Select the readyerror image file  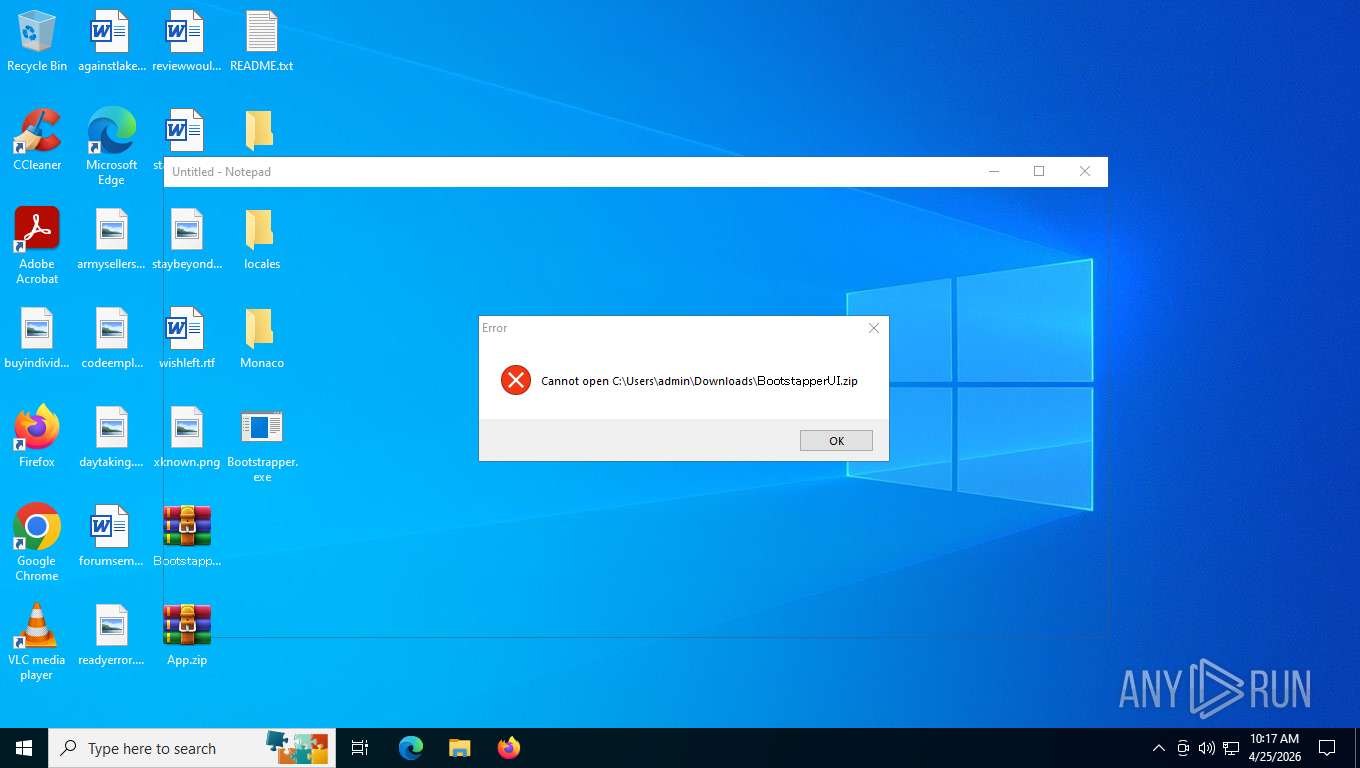point(111,635)
